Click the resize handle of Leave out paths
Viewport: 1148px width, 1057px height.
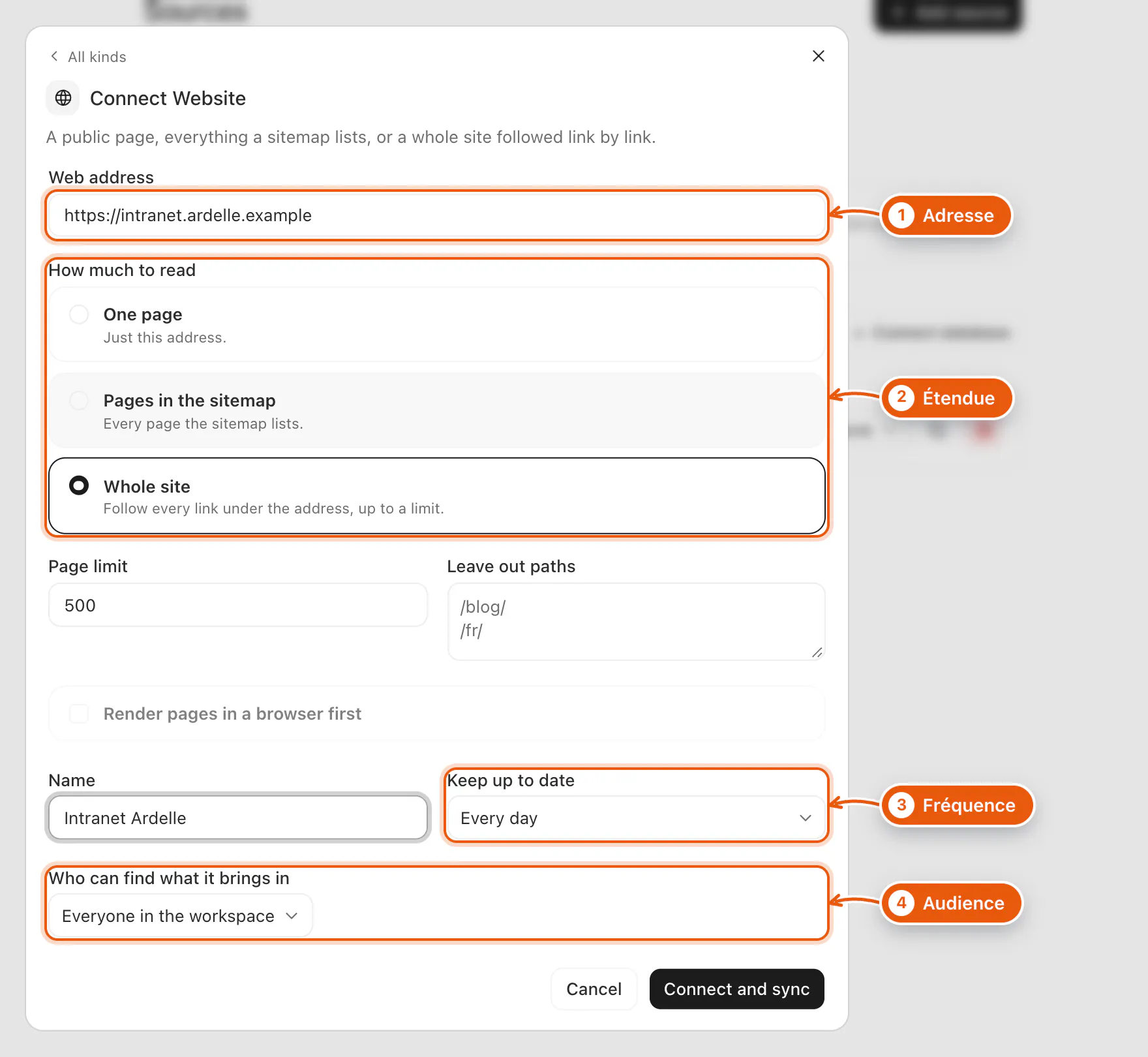(817, 652)
